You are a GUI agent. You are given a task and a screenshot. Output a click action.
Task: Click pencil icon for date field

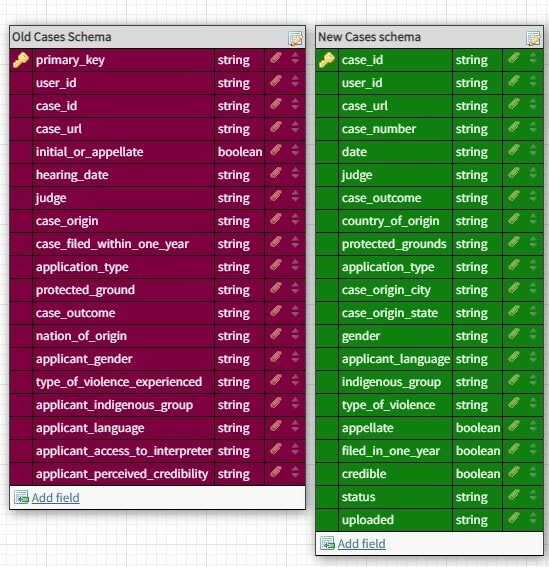pos(514,150)
